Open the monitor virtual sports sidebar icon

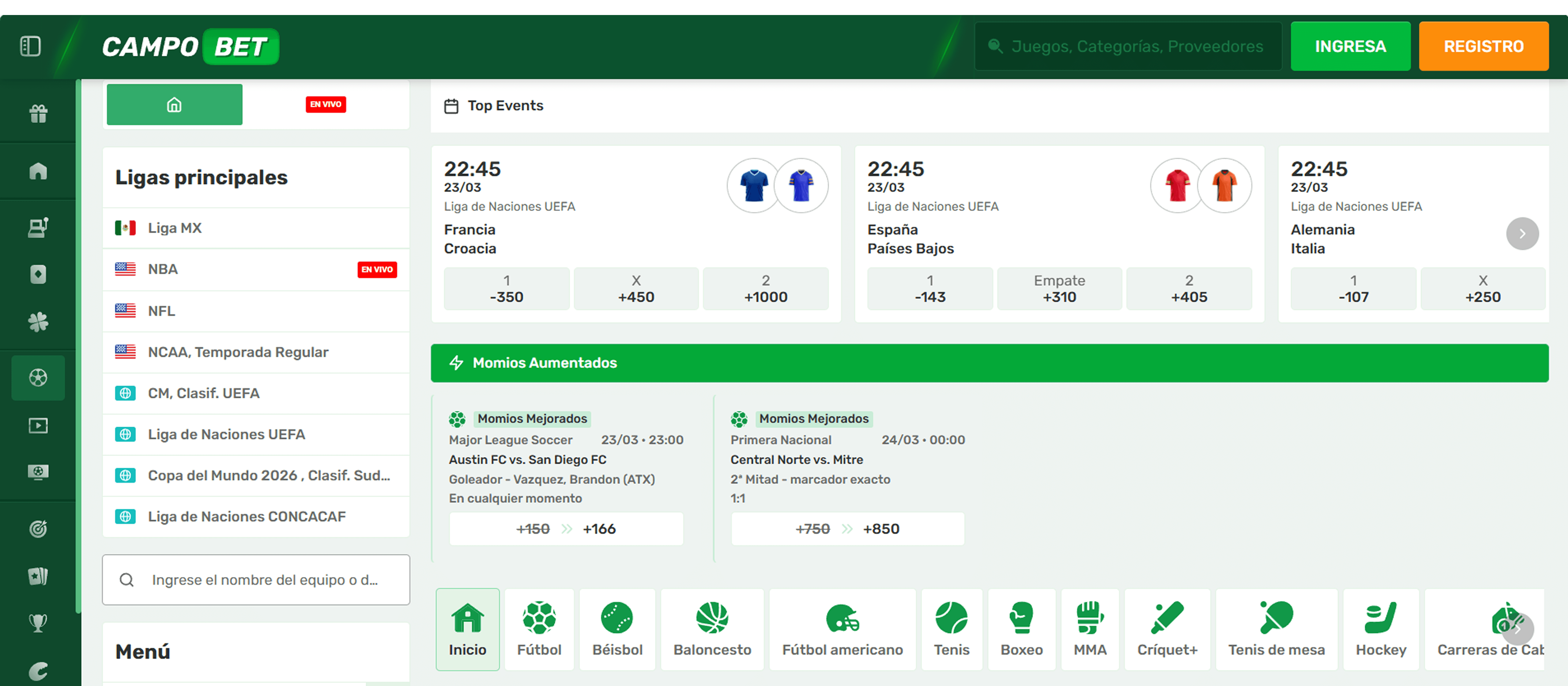click(x=38, y=472)
